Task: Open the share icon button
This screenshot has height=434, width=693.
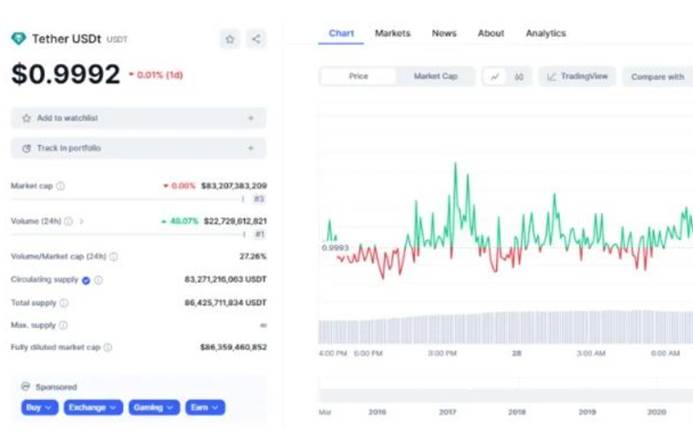Action: click(x=256, y=39)
